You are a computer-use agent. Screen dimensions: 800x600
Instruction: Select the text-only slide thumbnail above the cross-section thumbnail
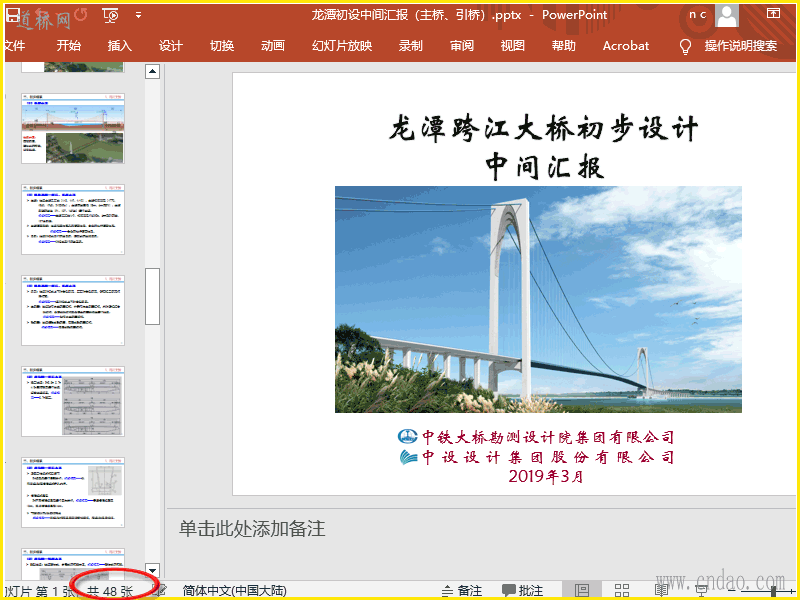click(73, 310)
